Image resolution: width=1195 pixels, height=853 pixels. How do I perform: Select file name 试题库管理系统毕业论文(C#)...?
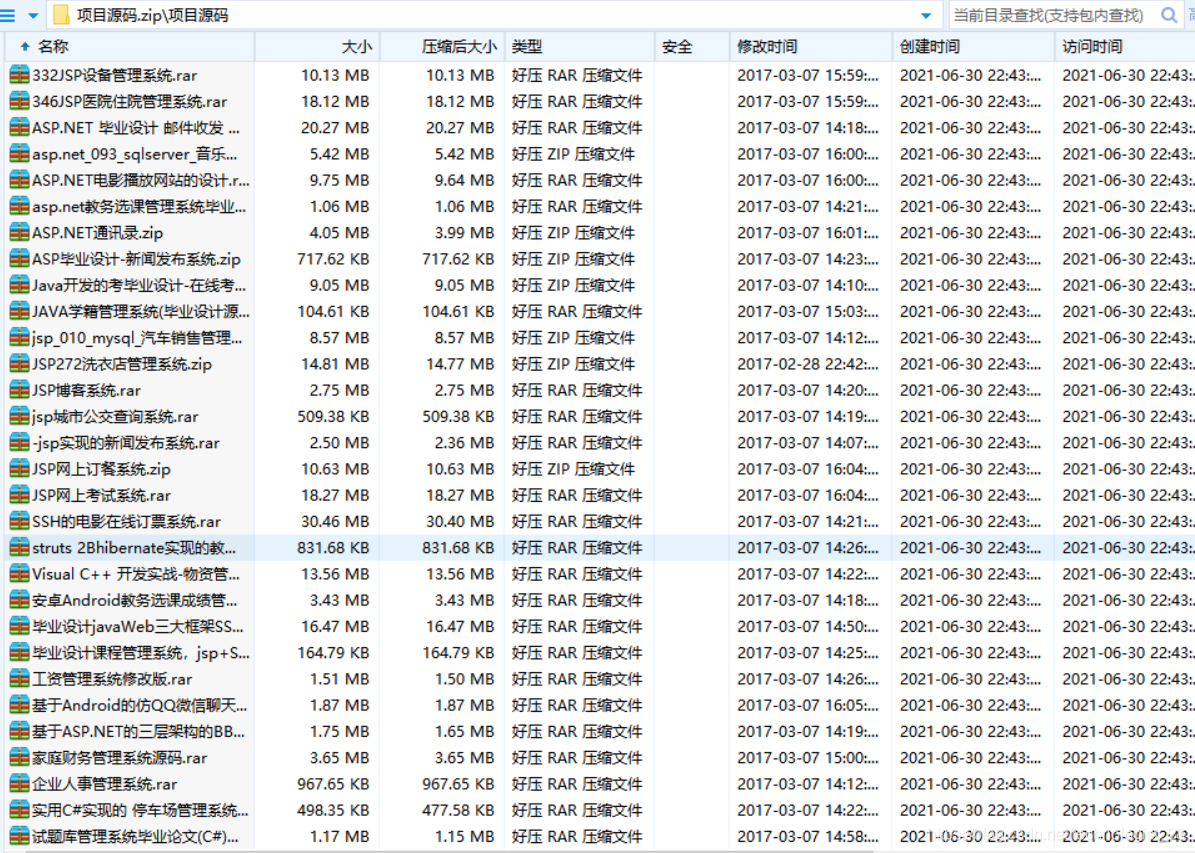tap(135, 837)
